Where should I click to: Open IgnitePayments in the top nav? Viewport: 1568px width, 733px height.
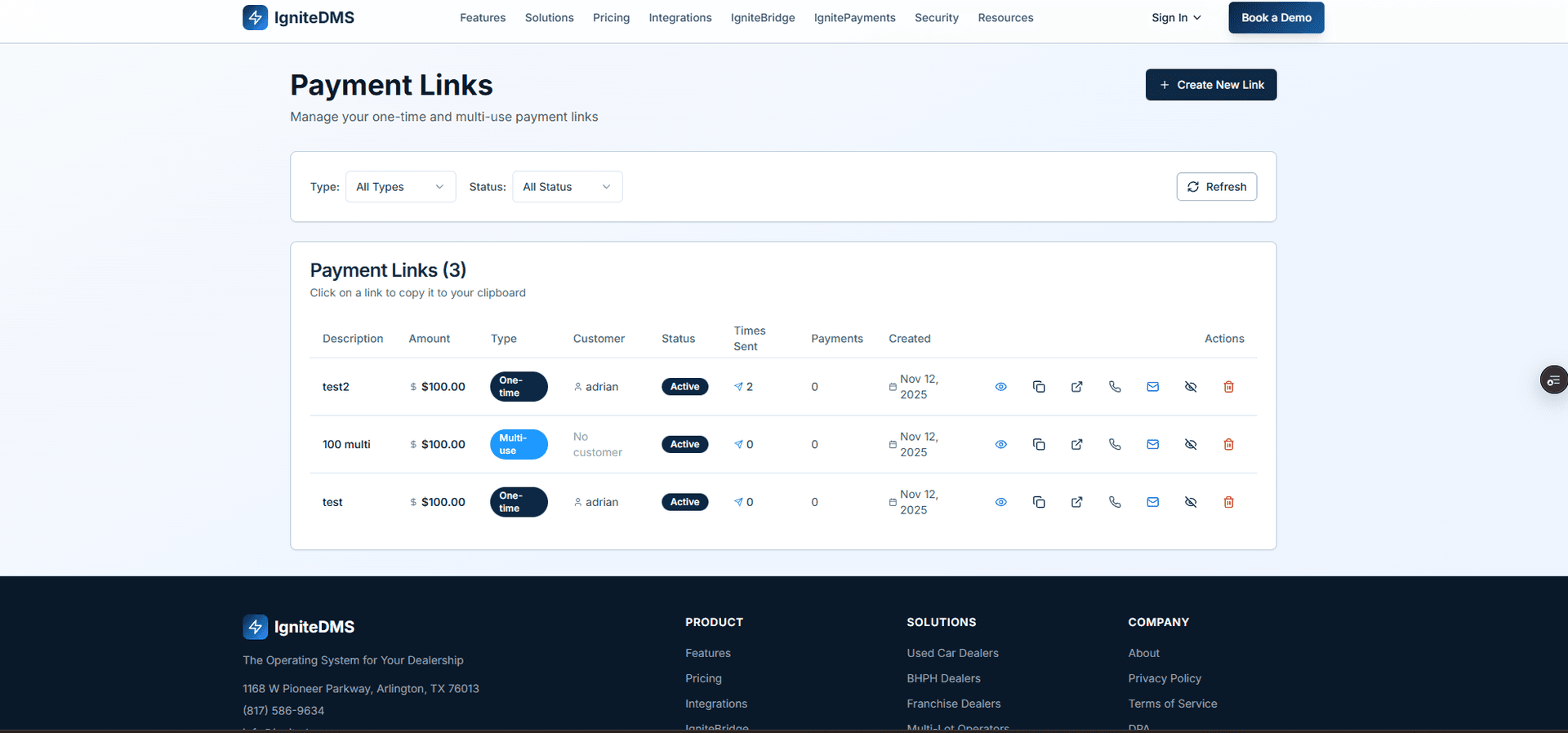click(854, 18)
